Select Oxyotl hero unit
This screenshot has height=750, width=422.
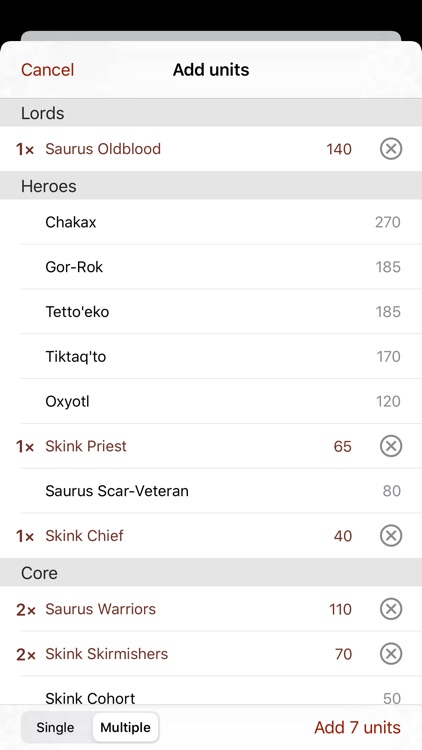click(211, 401)
